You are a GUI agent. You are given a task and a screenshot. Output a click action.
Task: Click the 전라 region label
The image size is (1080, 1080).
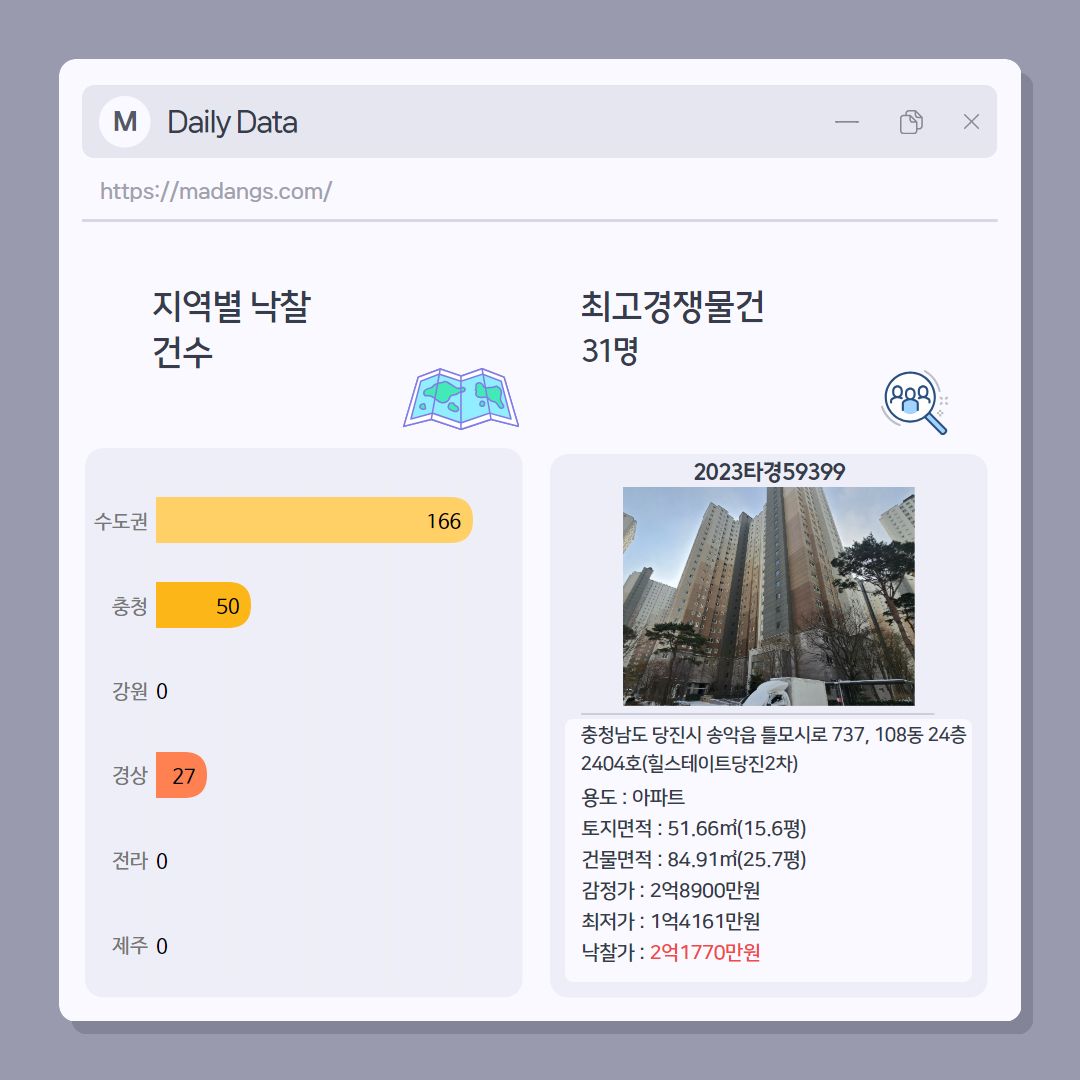(129, 860)
